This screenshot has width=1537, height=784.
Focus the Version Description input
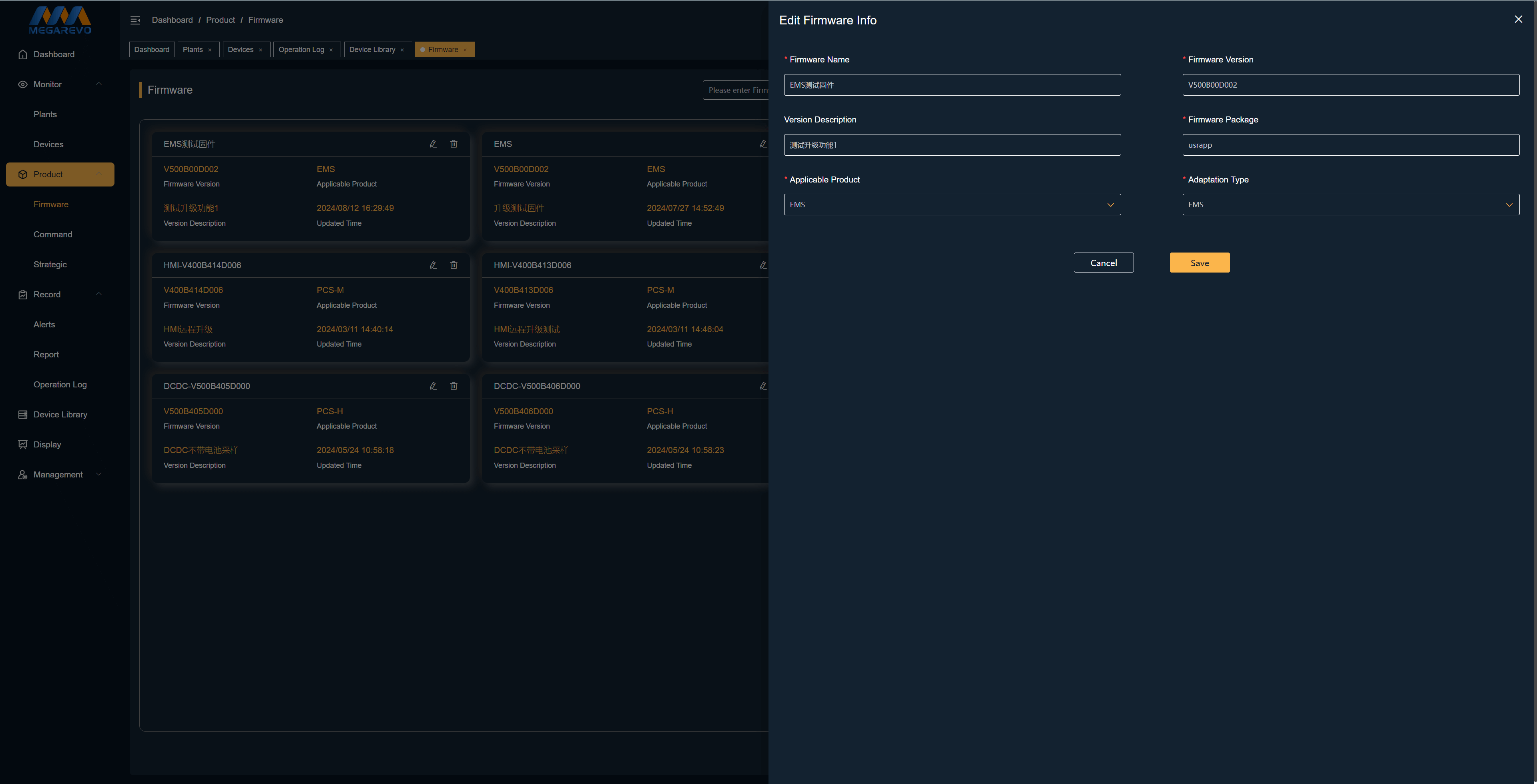pyautogui.click(x=952, y=145)
